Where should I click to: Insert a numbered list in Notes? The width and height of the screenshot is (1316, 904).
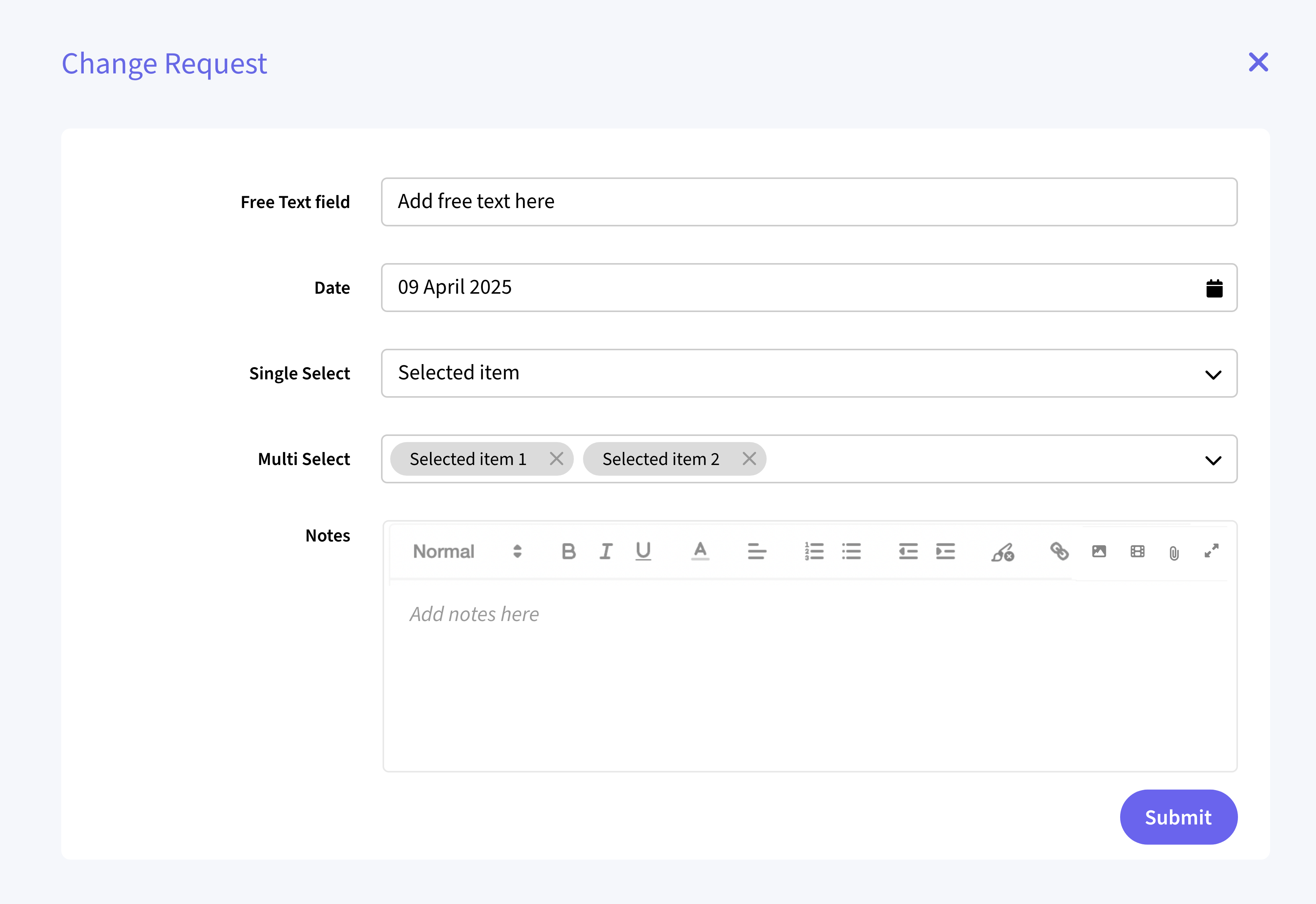coord(814,551)
